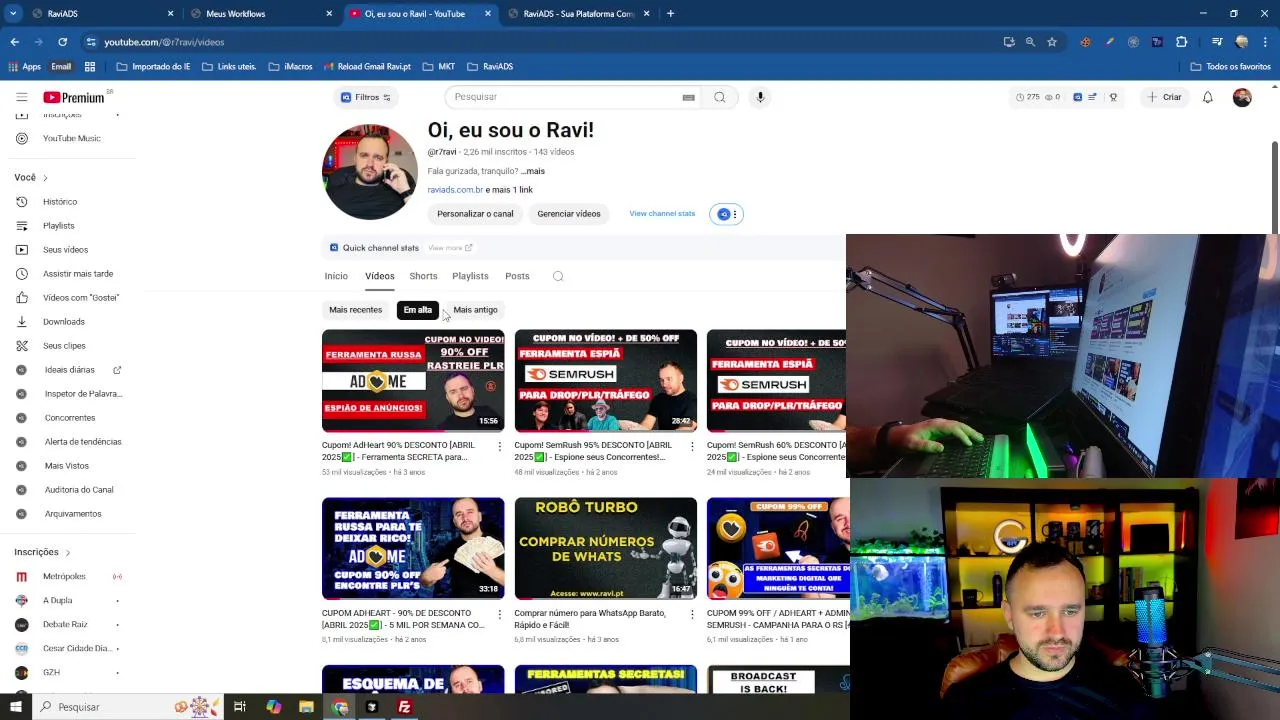
Task: Open Ideais diárias extension item
Action: [x=69, y=370]
